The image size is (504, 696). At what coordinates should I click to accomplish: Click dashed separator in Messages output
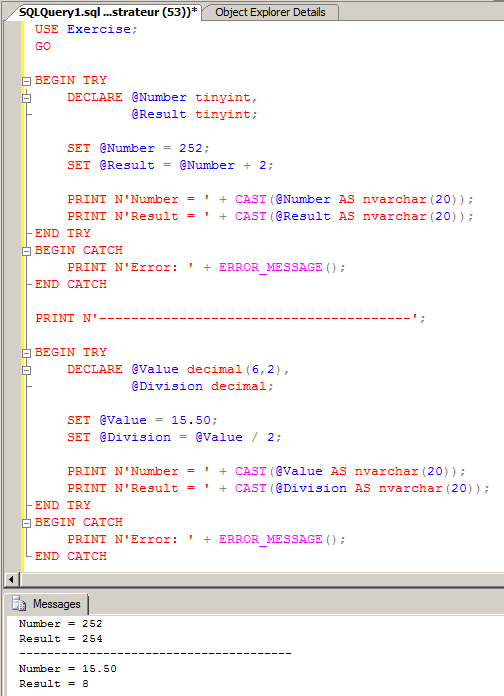click(155, 653)
